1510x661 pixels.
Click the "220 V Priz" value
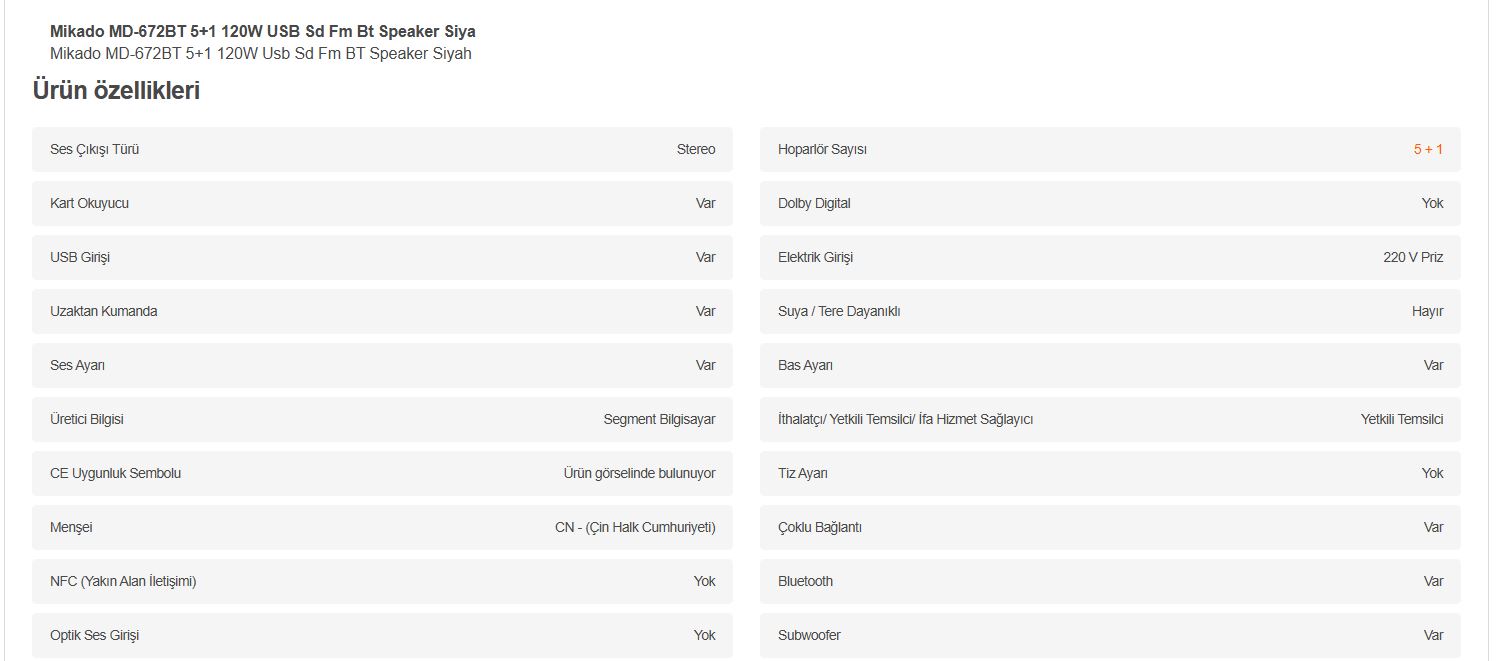pos(1413,257)
